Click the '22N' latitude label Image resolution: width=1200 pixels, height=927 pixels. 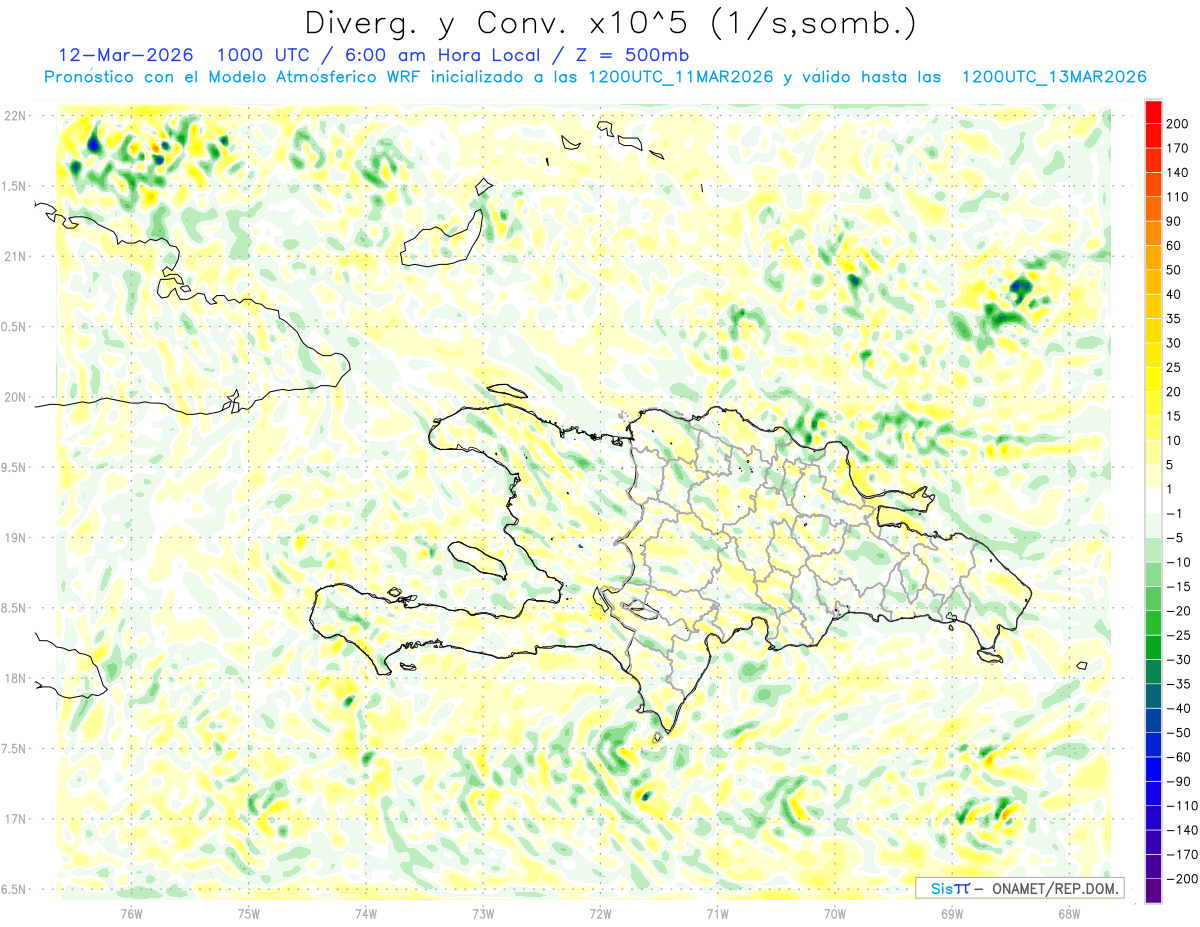click(x=15, y=116)
